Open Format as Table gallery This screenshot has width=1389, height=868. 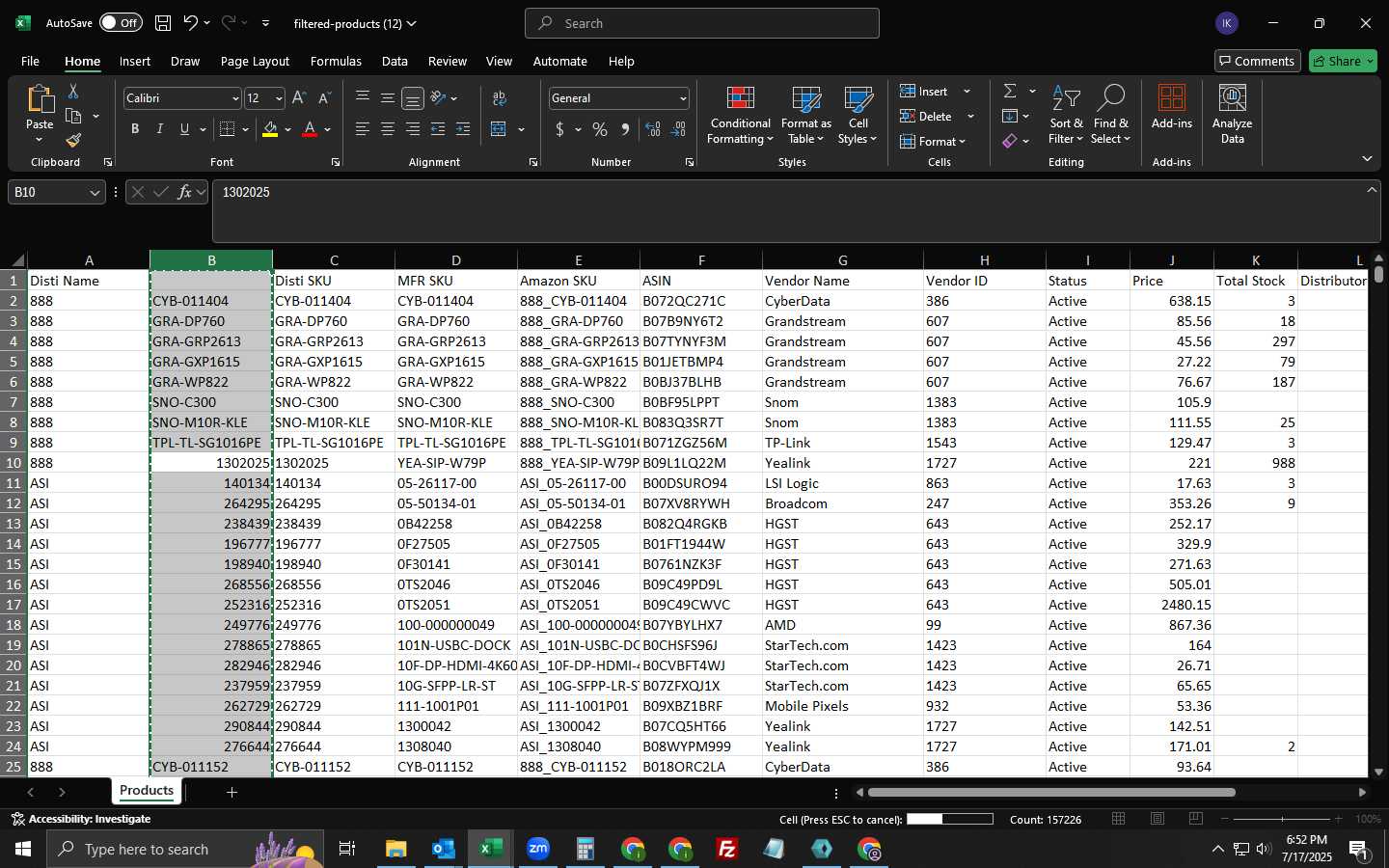pos(805,116)
